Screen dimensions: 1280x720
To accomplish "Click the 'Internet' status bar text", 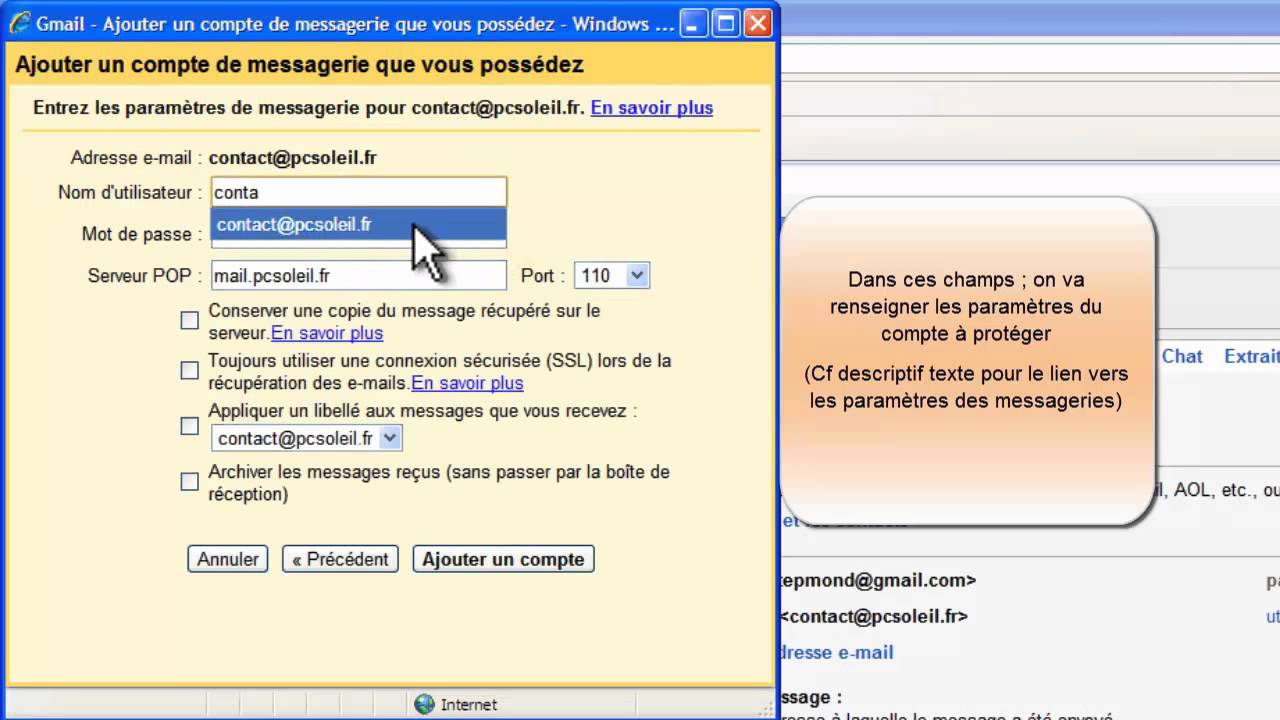I will point(469,705).
